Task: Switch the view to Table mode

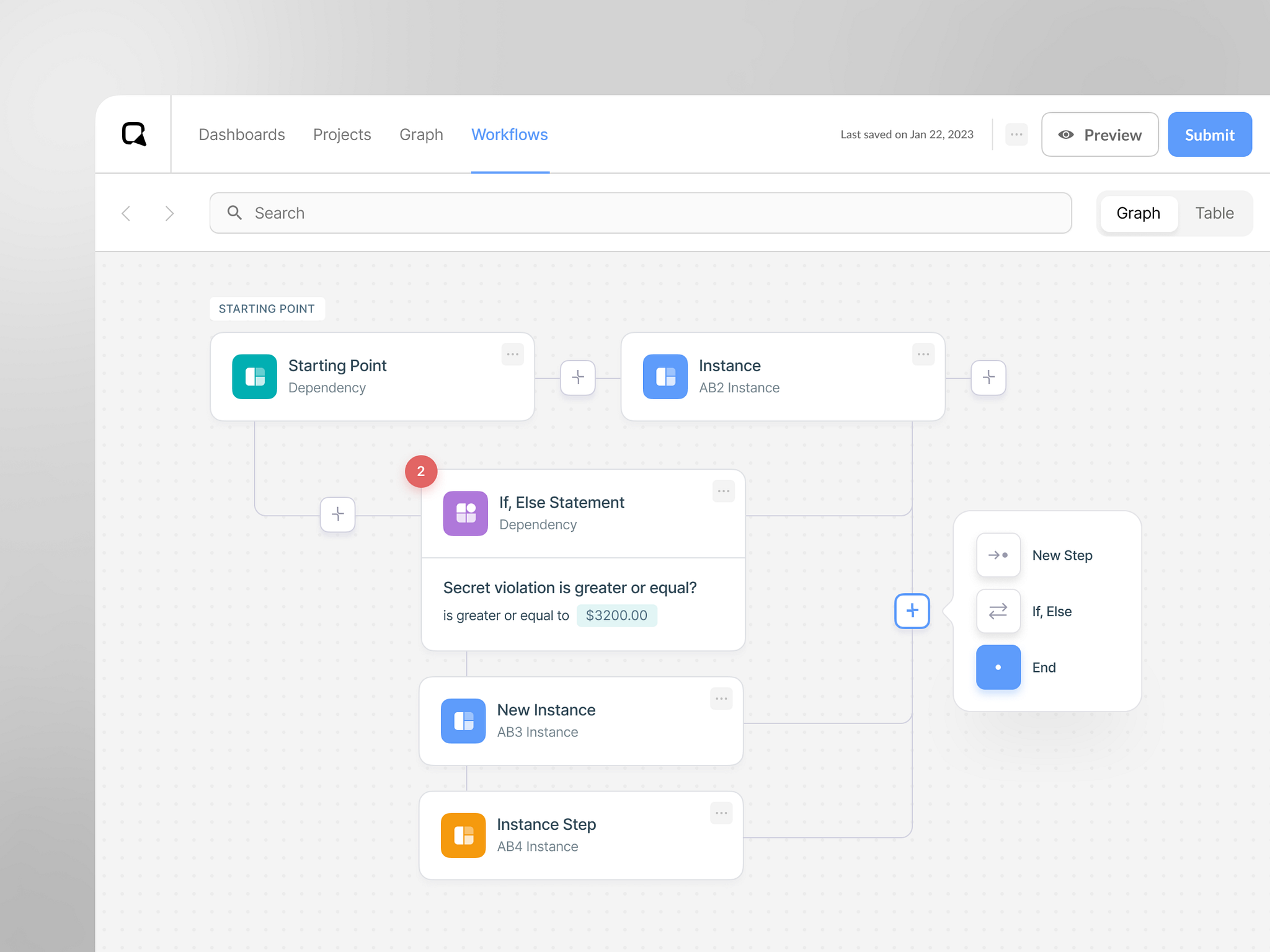Action: click(x=1214, y=213)
